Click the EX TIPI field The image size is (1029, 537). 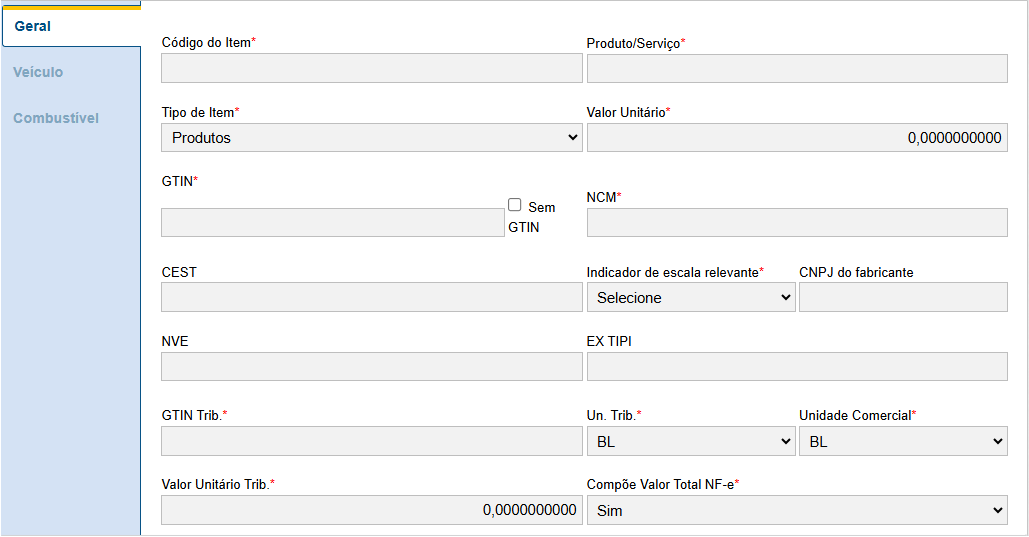click(x=796, y=366)
